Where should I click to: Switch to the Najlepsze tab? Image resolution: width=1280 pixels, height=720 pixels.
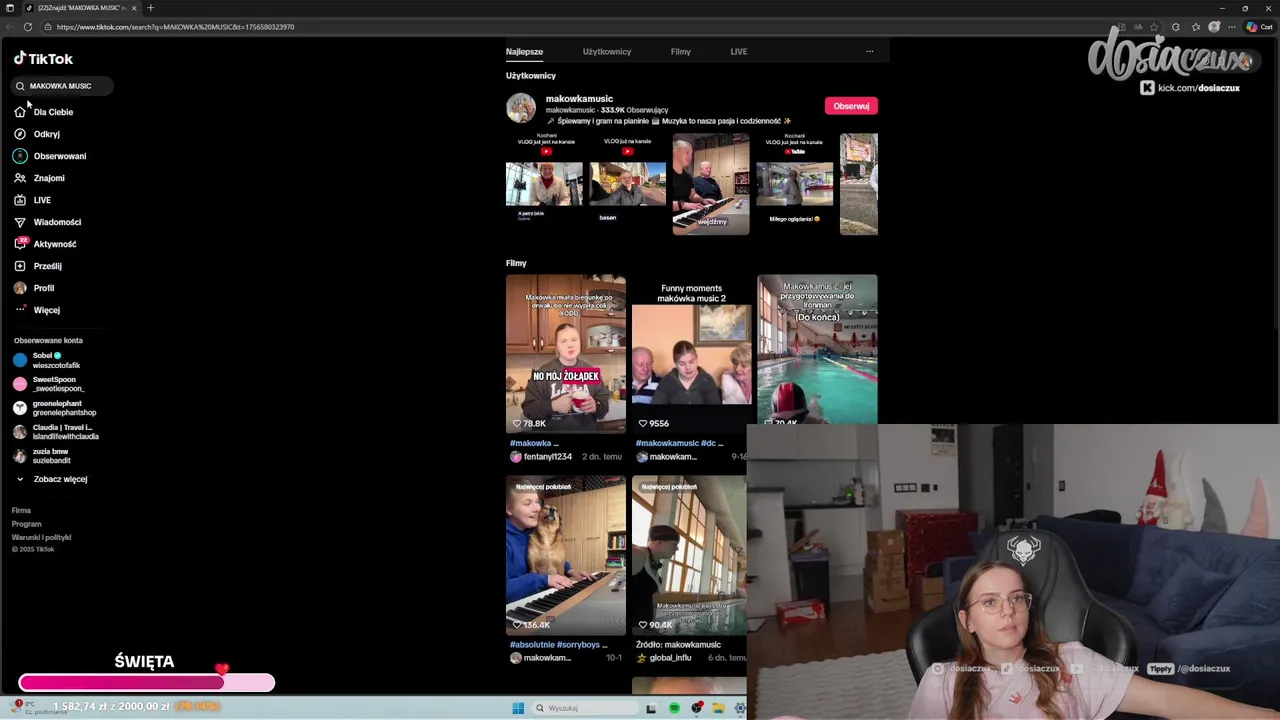tap(524, 51)
